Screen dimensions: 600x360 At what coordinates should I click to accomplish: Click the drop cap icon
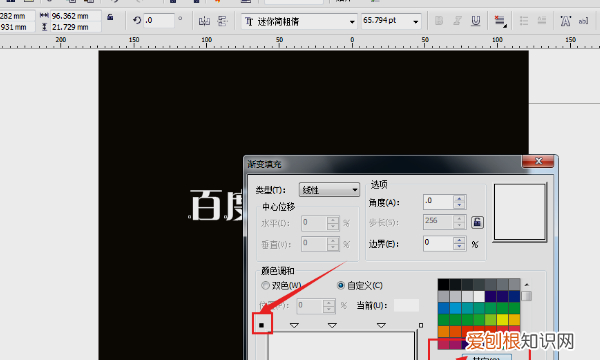click(x=542, y=21)
